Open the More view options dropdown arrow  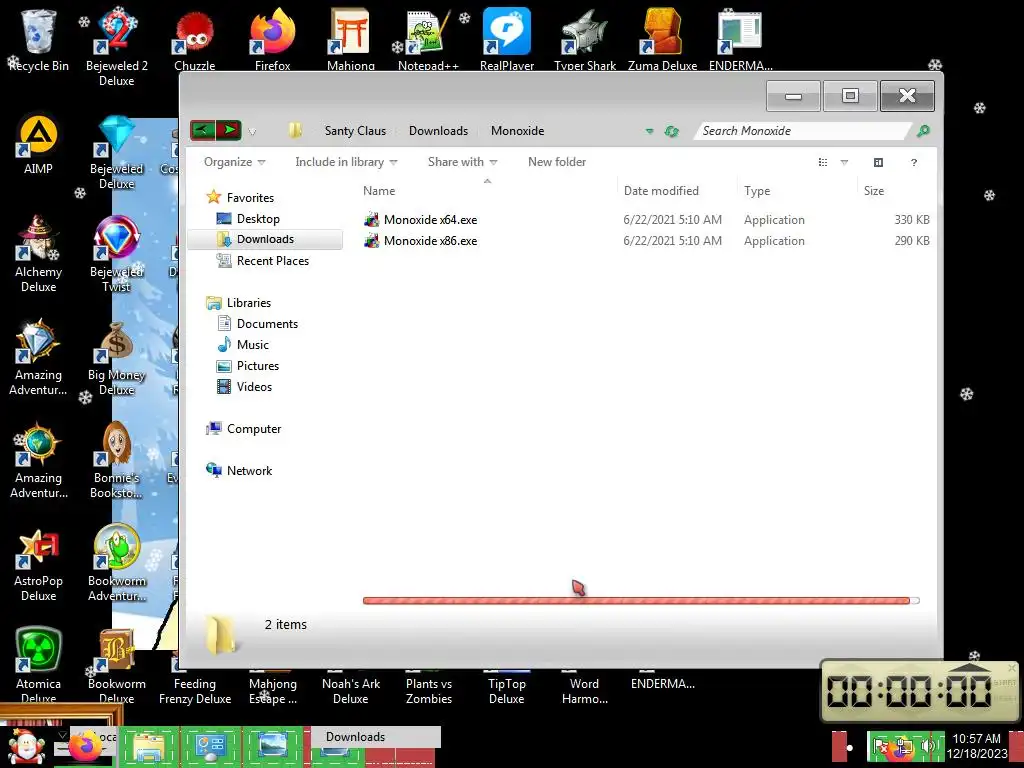coord(844,163)
